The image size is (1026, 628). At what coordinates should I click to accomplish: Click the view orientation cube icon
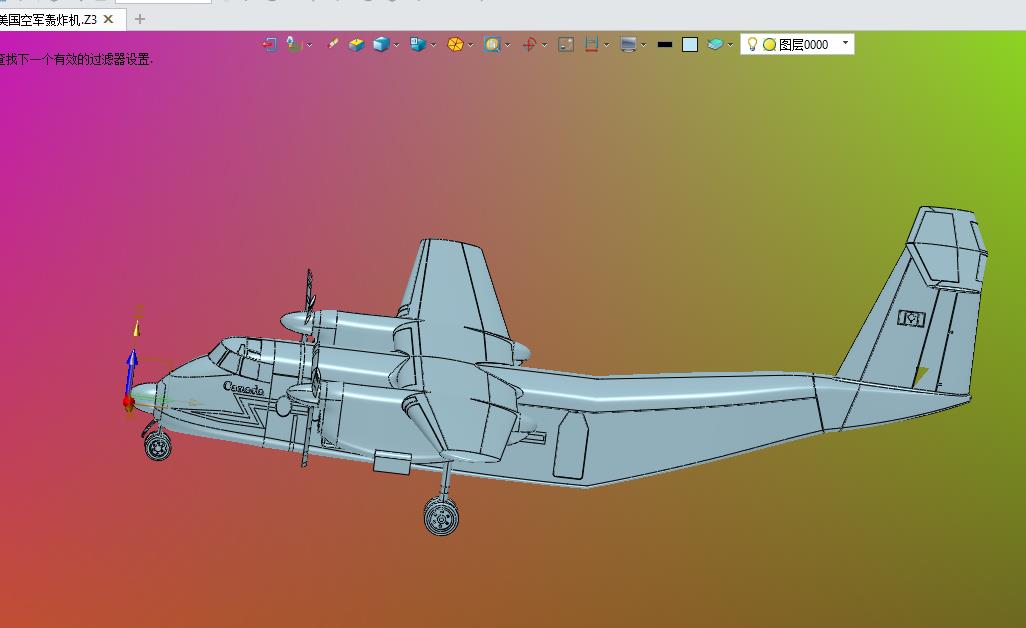pyautogui.click(x=417, y=44)
